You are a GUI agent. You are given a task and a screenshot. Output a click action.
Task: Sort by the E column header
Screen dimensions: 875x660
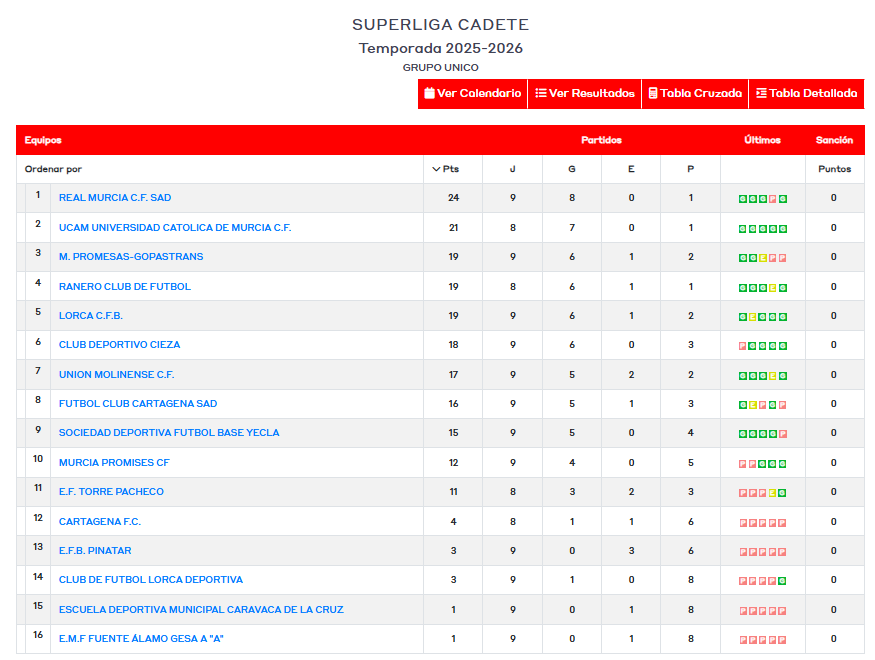click(x=631, y=169)
